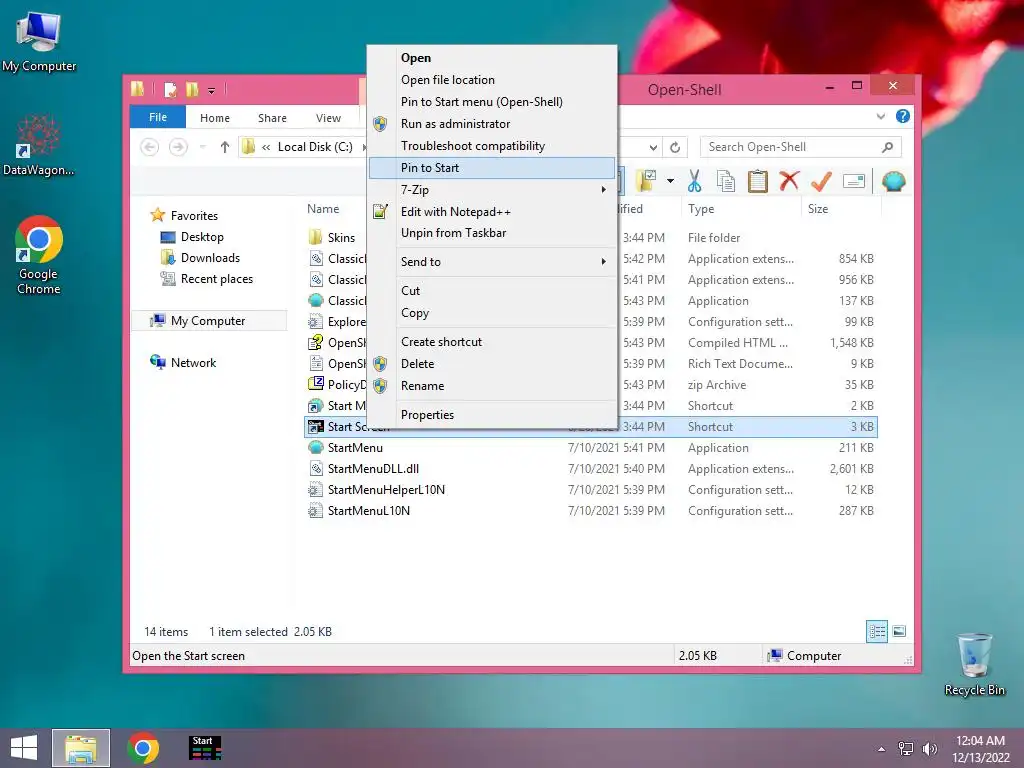The width and height of the screenshot is (1024, 768).
Task: Select Create shortcut
Action: pos(491,342)
